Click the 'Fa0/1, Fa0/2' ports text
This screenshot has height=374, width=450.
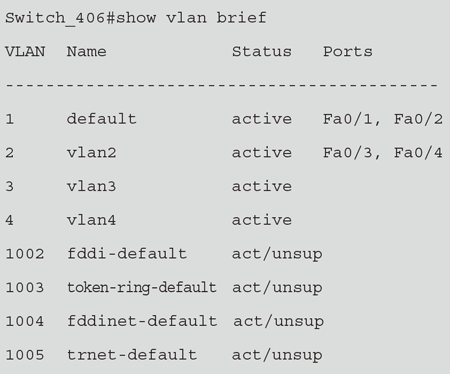pyautogui.click(x=383, y=119)
